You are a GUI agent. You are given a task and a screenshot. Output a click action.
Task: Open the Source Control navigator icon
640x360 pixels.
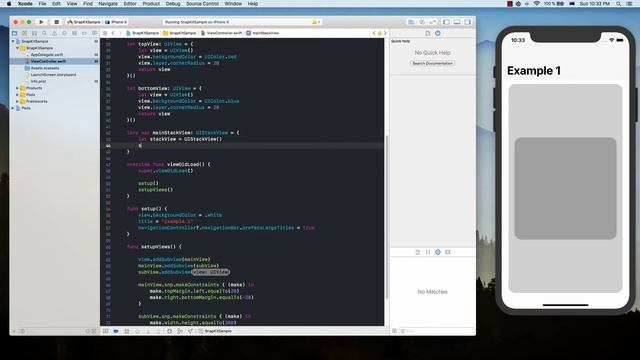[x=24, y=33]
